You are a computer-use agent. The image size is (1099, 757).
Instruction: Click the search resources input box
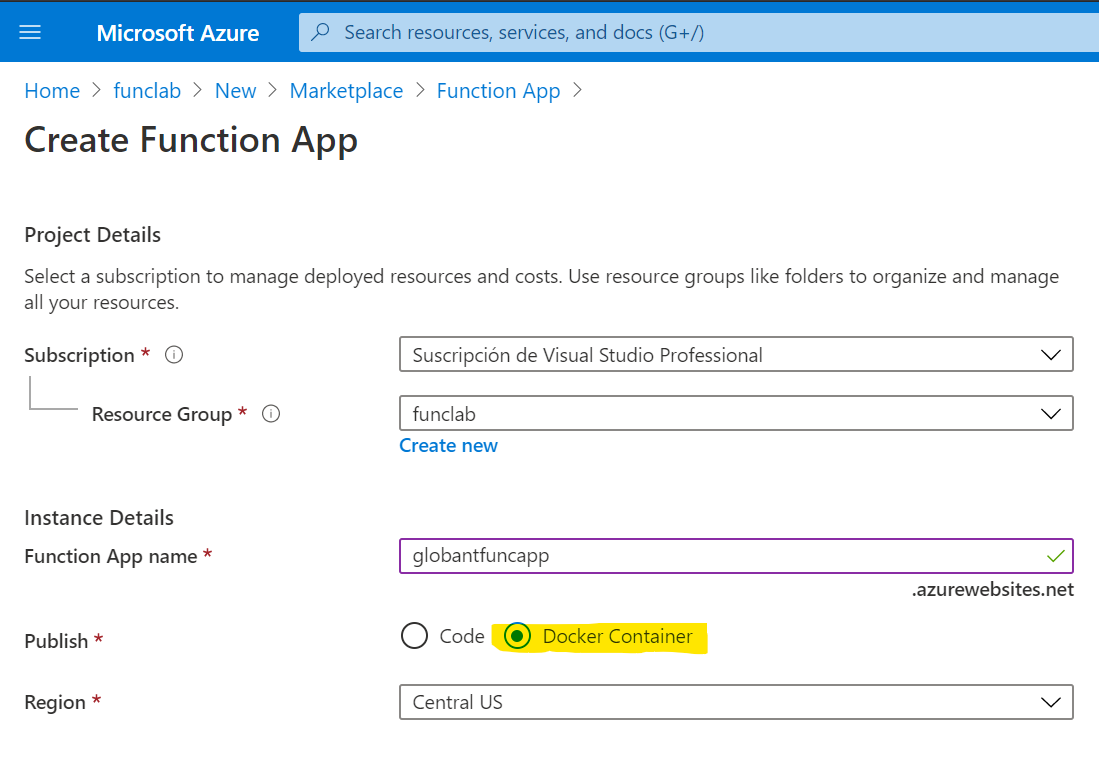coord(700,33)
